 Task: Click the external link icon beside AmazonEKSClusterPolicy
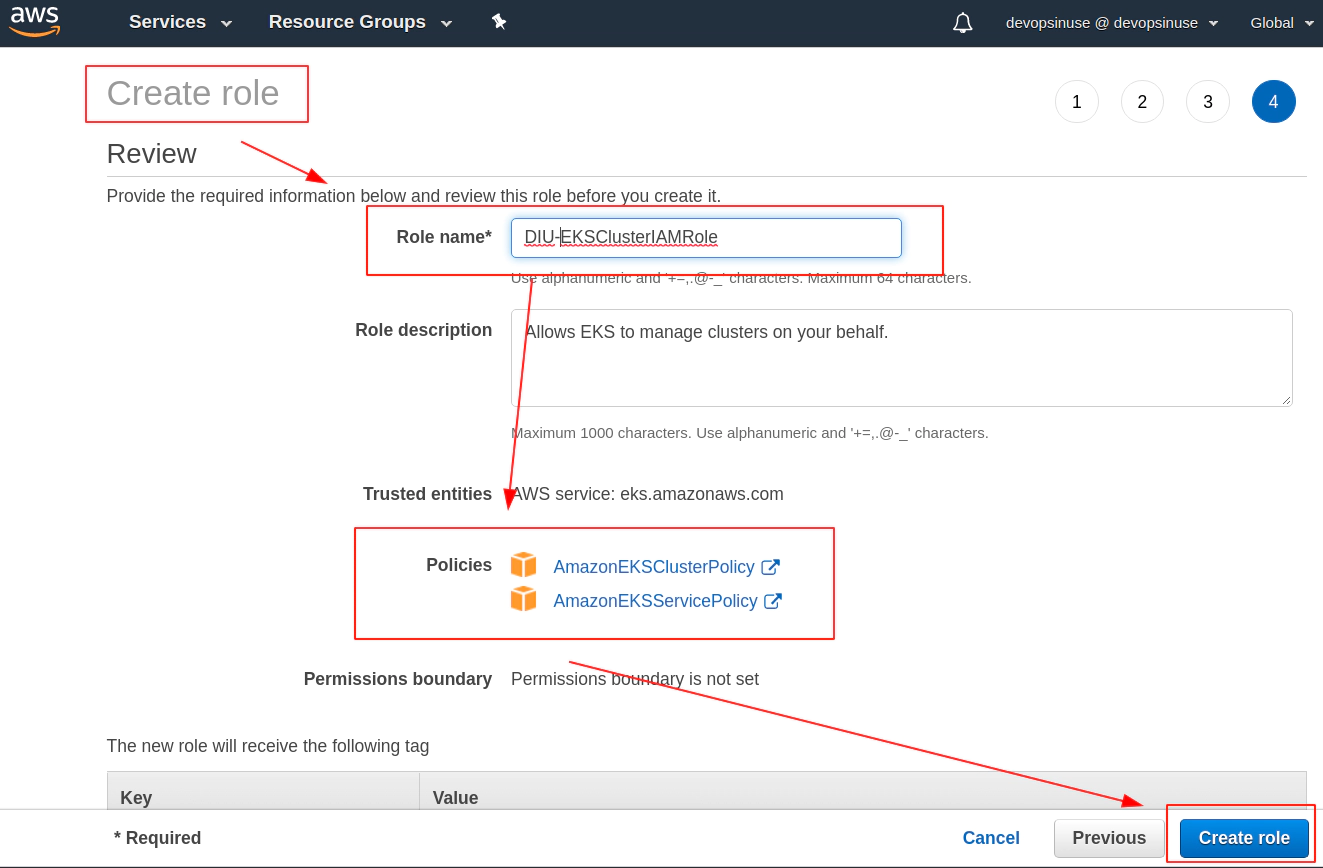[770, 567]
